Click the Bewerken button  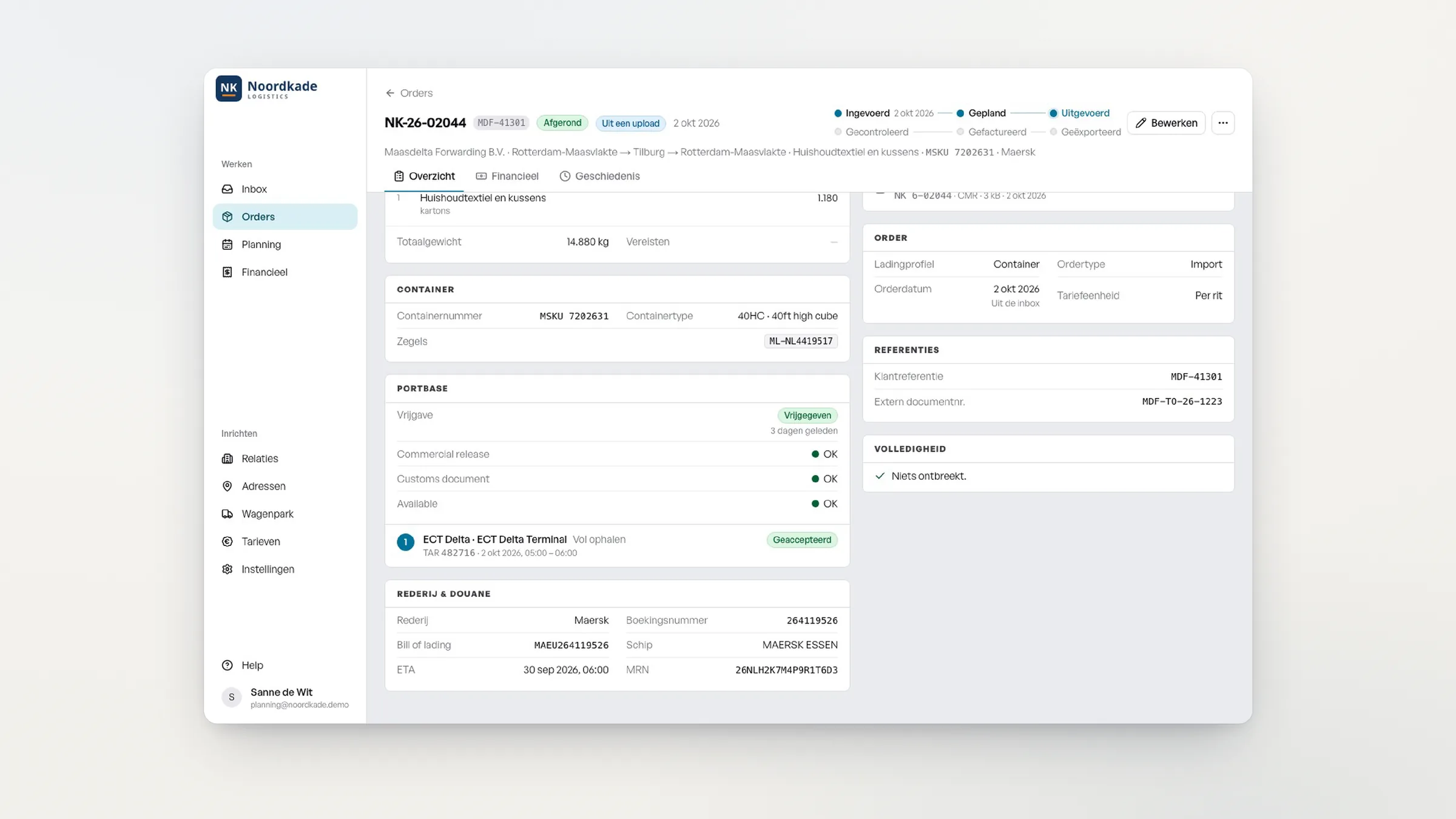pos(1166,123)
